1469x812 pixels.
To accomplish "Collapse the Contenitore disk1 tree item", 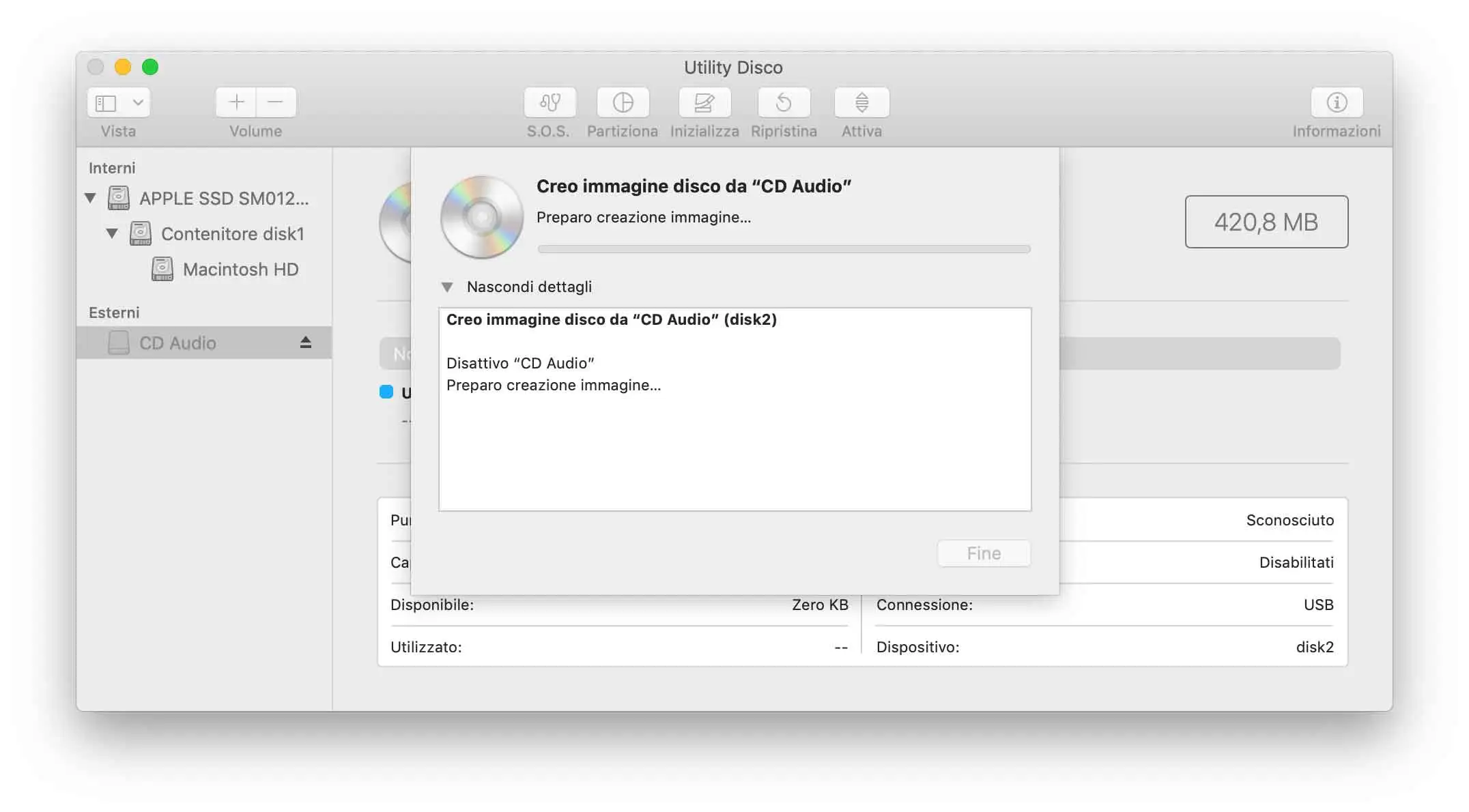I will click(112, 233).
